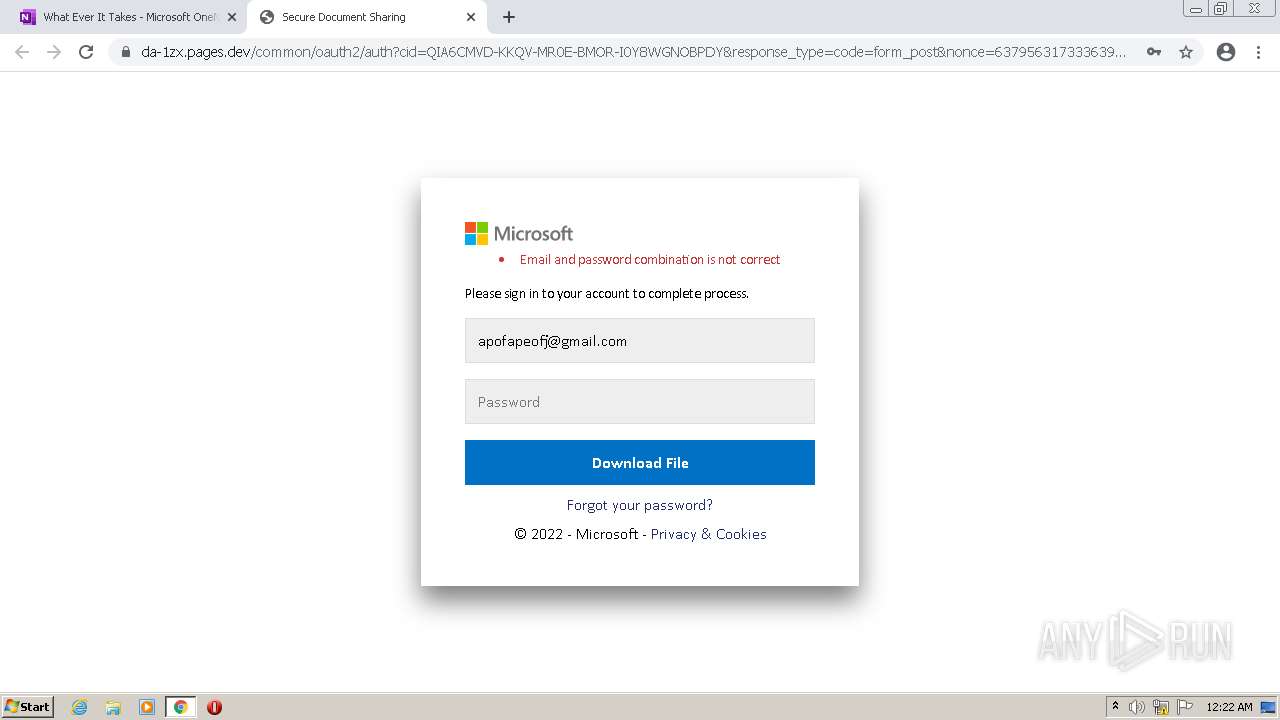Click the show desktop monitor icon in the tray

click(1268, 707)
